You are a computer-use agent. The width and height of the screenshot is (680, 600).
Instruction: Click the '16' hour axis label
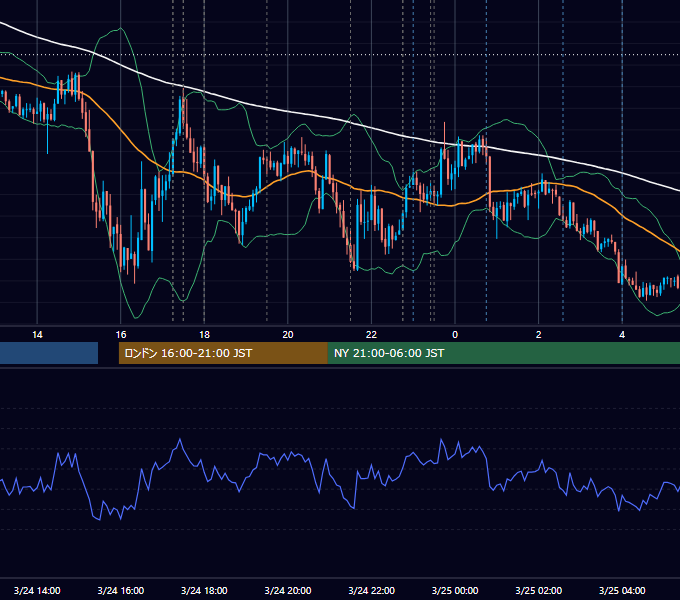tap(121, 335)
